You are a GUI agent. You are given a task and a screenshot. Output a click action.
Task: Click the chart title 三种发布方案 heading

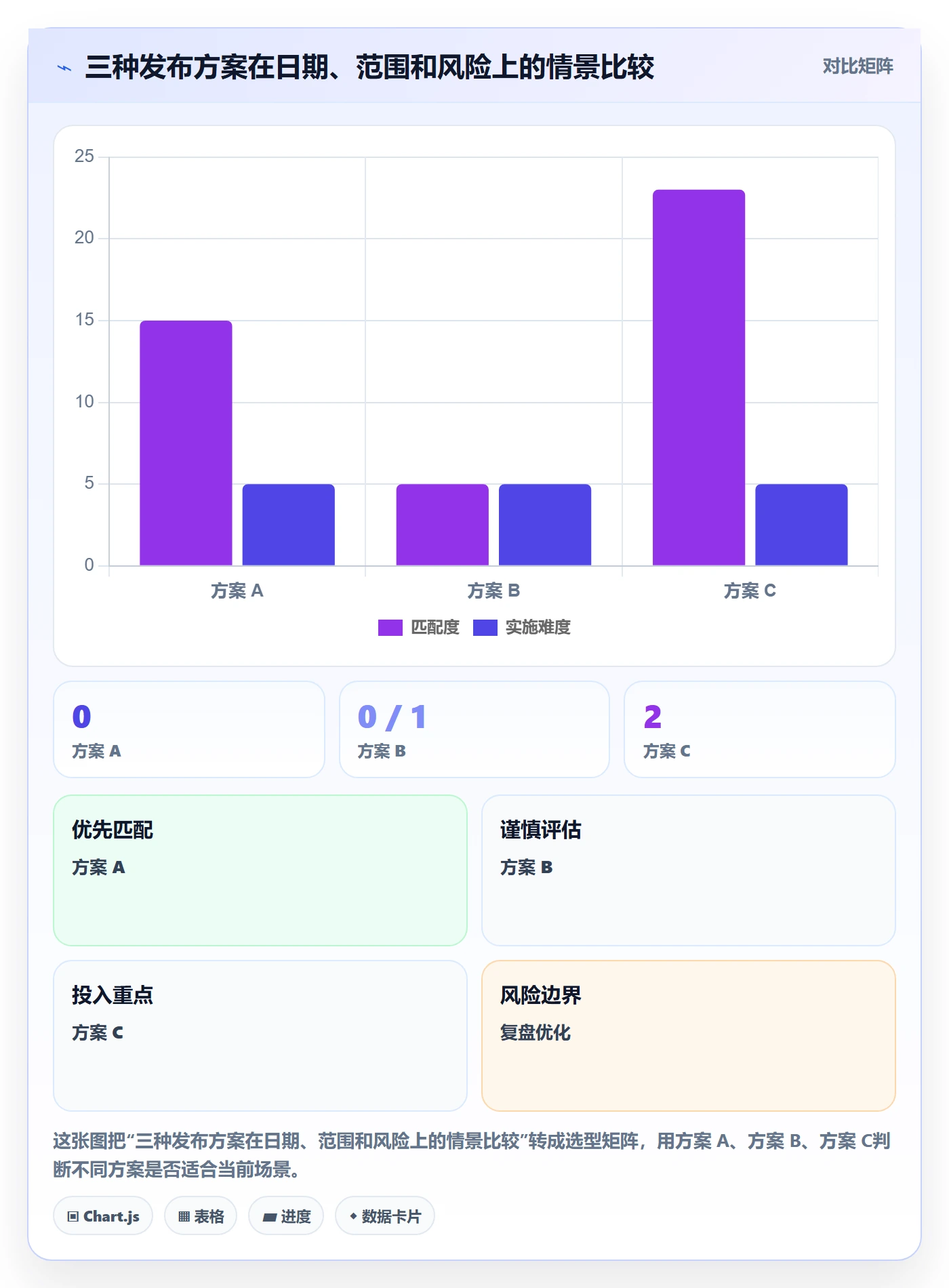coord(369,67)
